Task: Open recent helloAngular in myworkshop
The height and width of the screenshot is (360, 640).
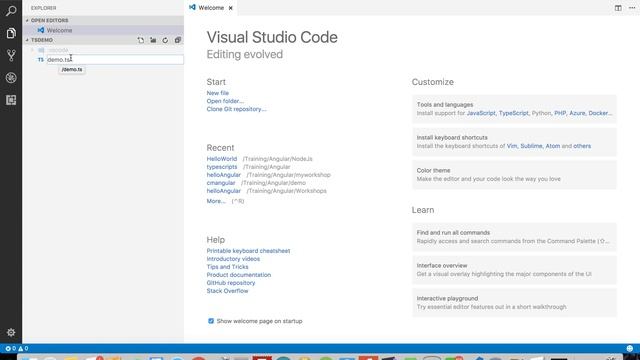Action: tap(224, 175)
